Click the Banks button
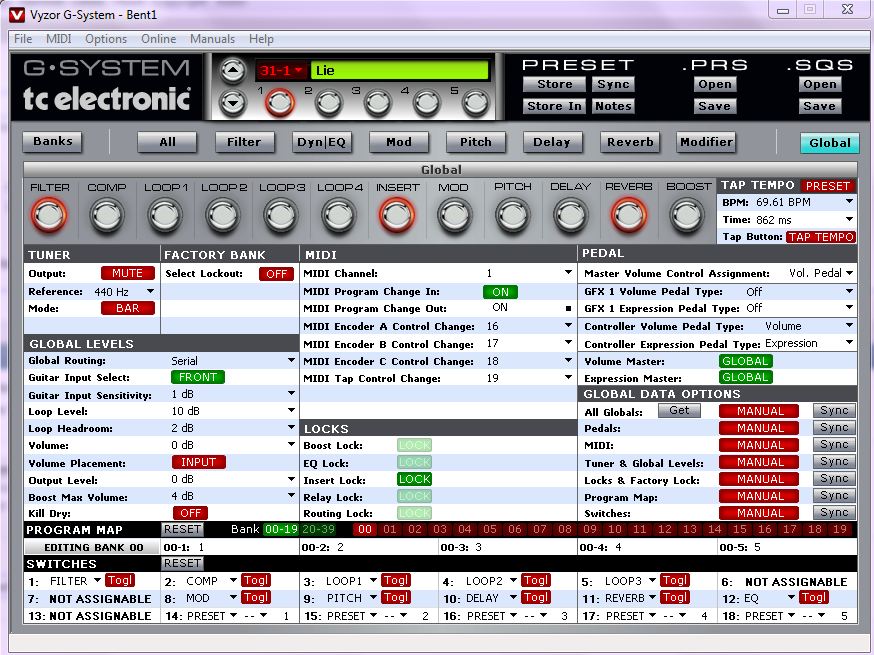 [52, 142]
